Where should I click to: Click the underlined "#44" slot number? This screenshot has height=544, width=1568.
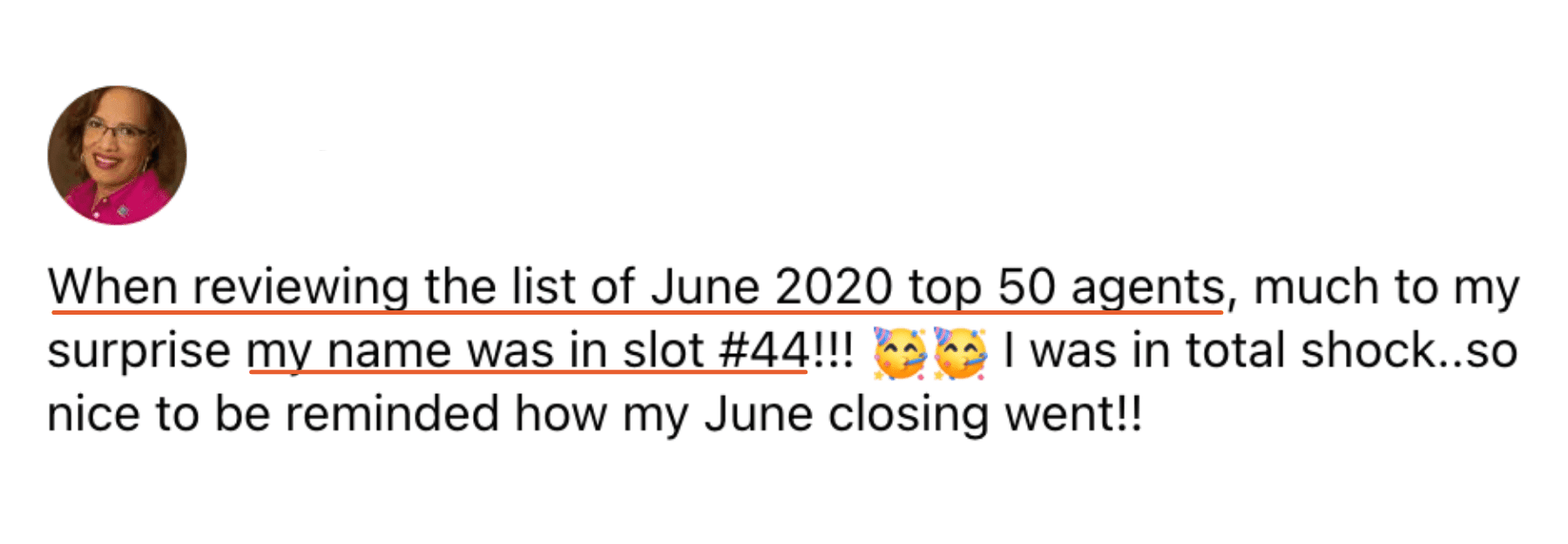tap(763, 350)
